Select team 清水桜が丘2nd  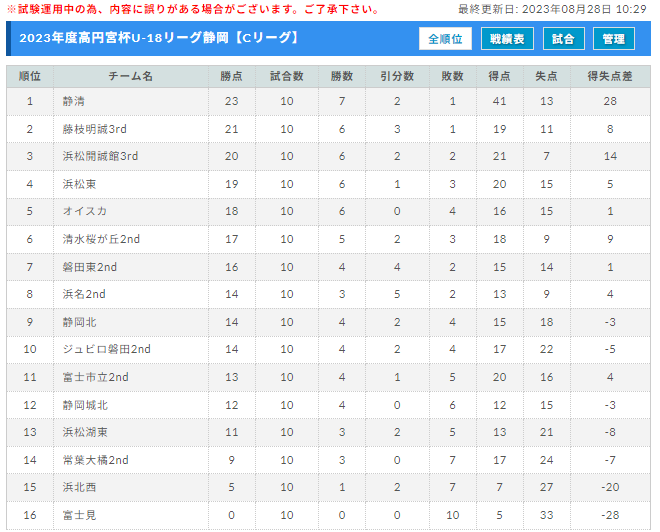click(101, 239)
